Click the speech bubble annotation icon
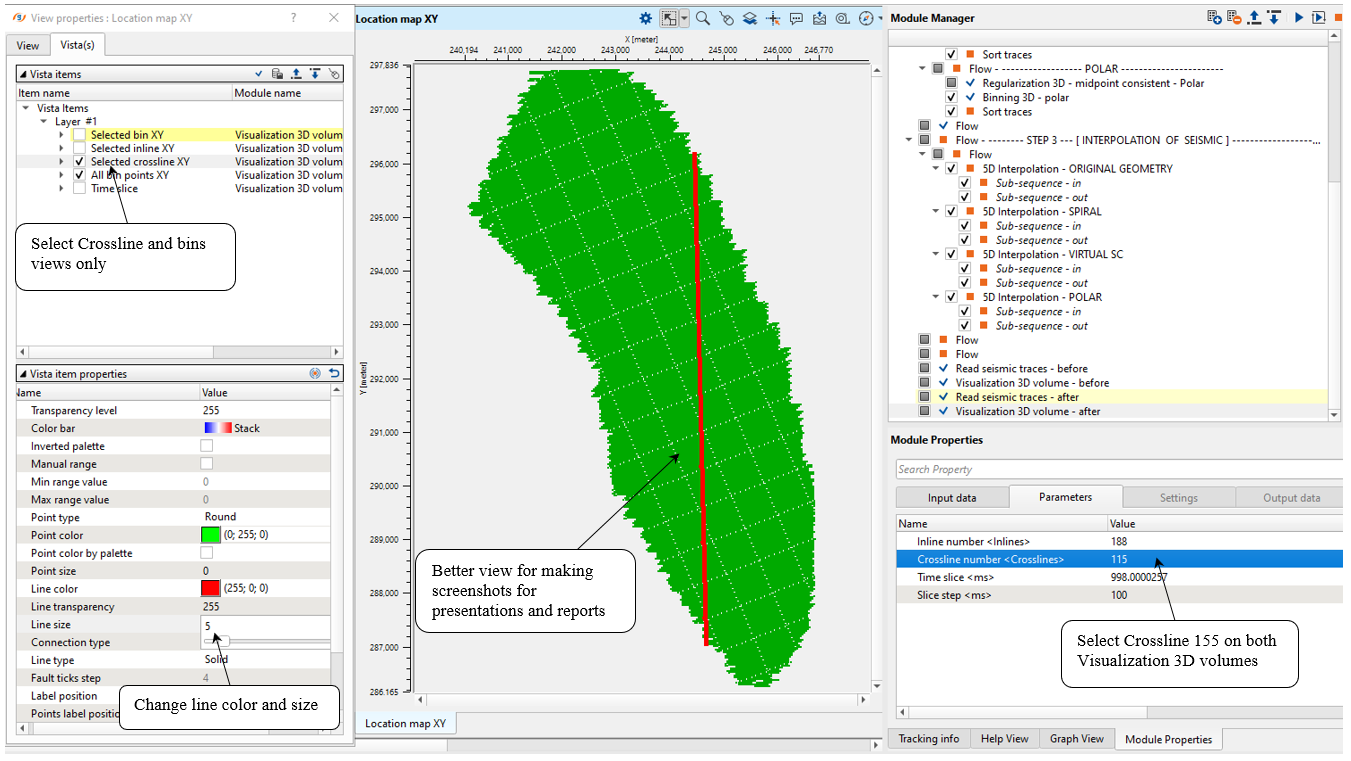Image resolution: width=1351 pixels, height=761 pixels. point(796,18)
